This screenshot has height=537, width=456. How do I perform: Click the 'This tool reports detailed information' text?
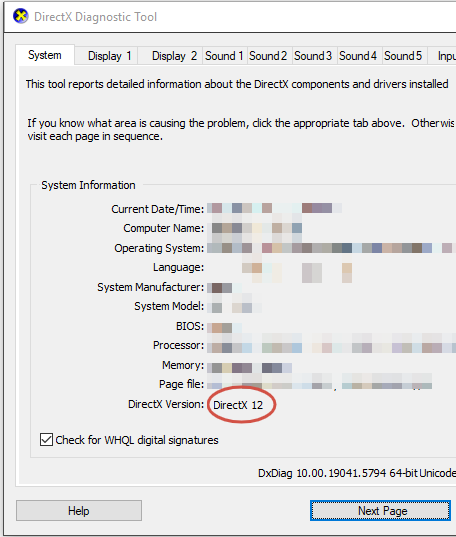[237, 84]
